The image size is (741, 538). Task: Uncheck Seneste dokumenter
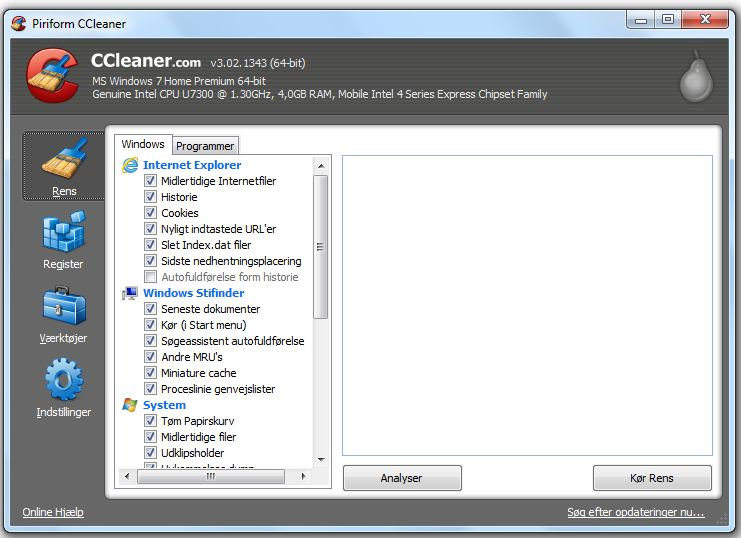coord(150,309)
